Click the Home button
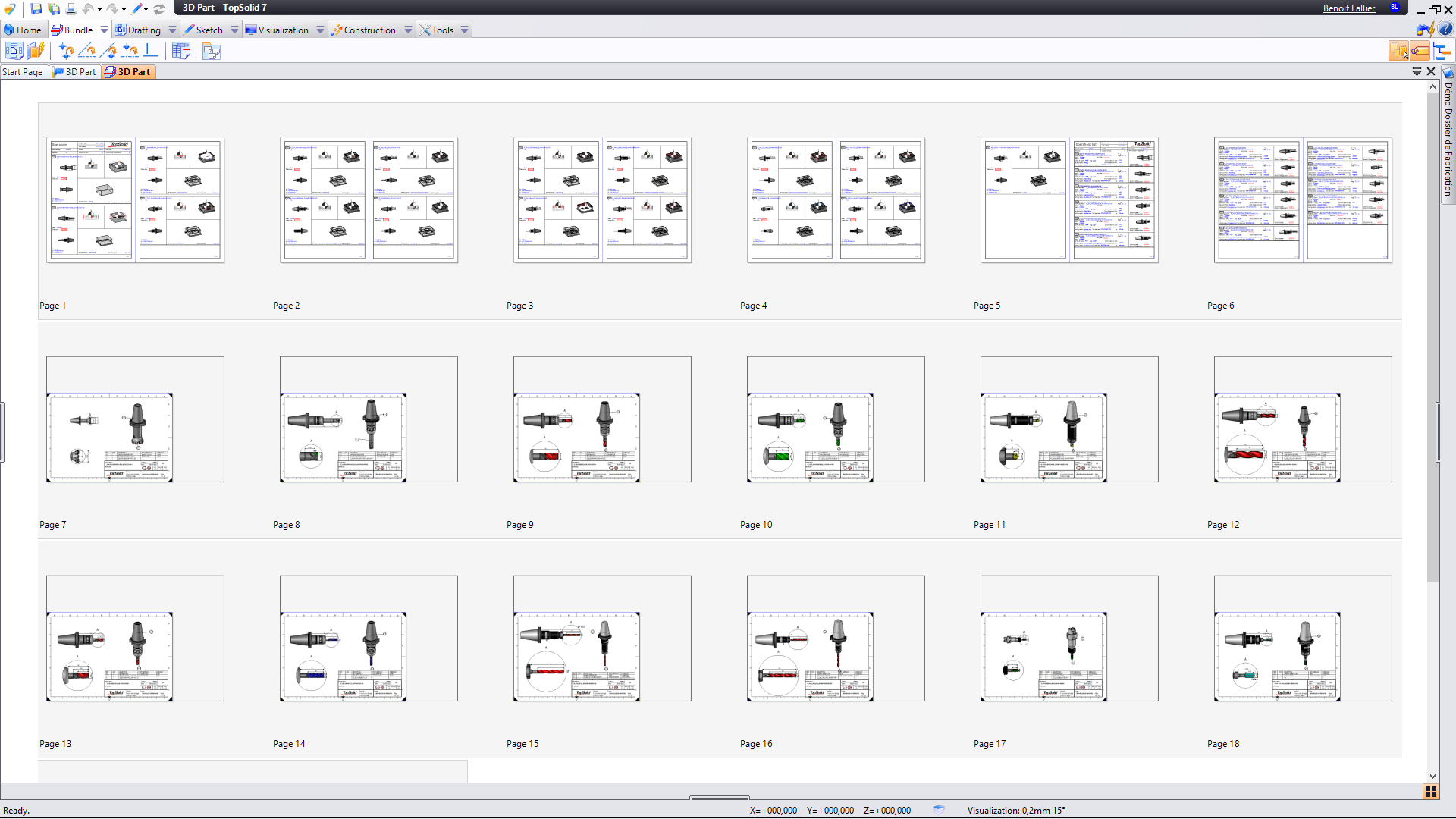 (x=23, y=30)
